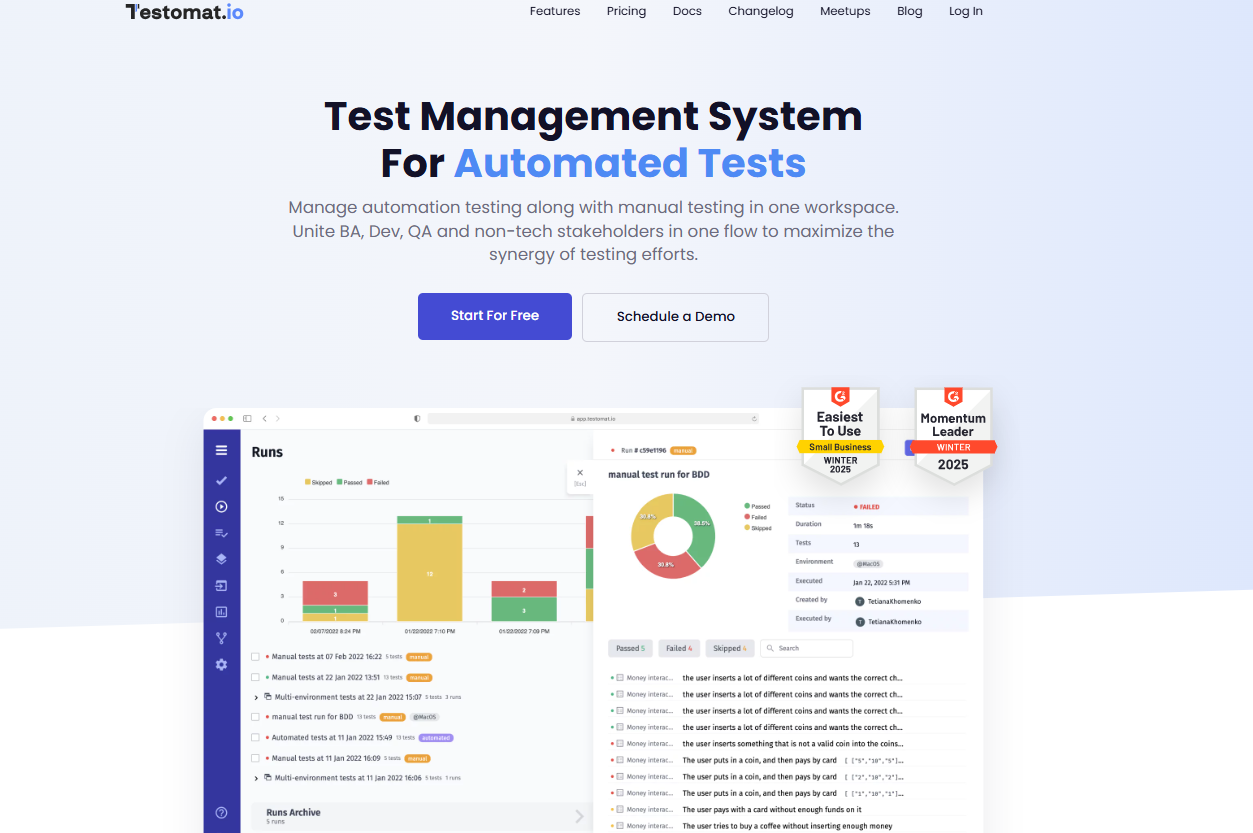Open the hamburger menu in the sidebar
The width and height of the screenshot is (1253, 833).
[221, 450]
